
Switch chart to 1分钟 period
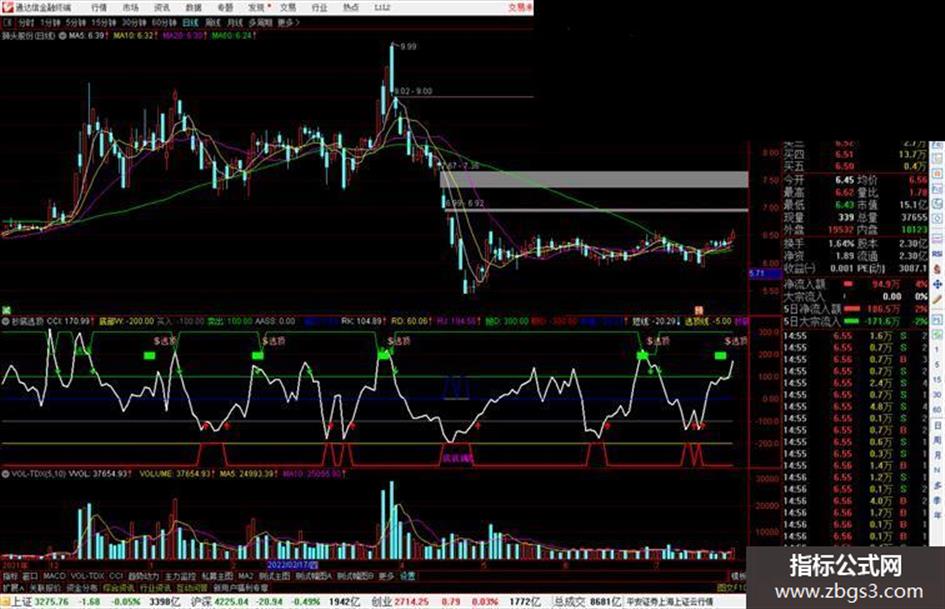[50, 22]
